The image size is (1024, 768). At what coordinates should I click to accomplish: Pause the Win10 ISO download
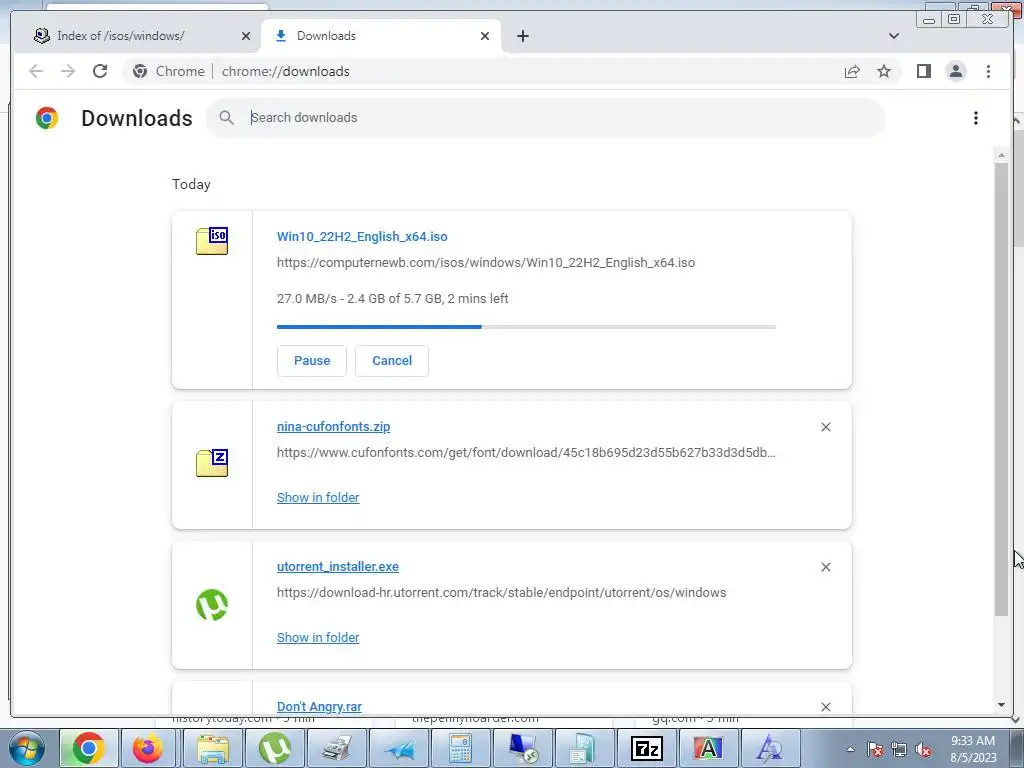pyautogui.click(x=312, y=360)
